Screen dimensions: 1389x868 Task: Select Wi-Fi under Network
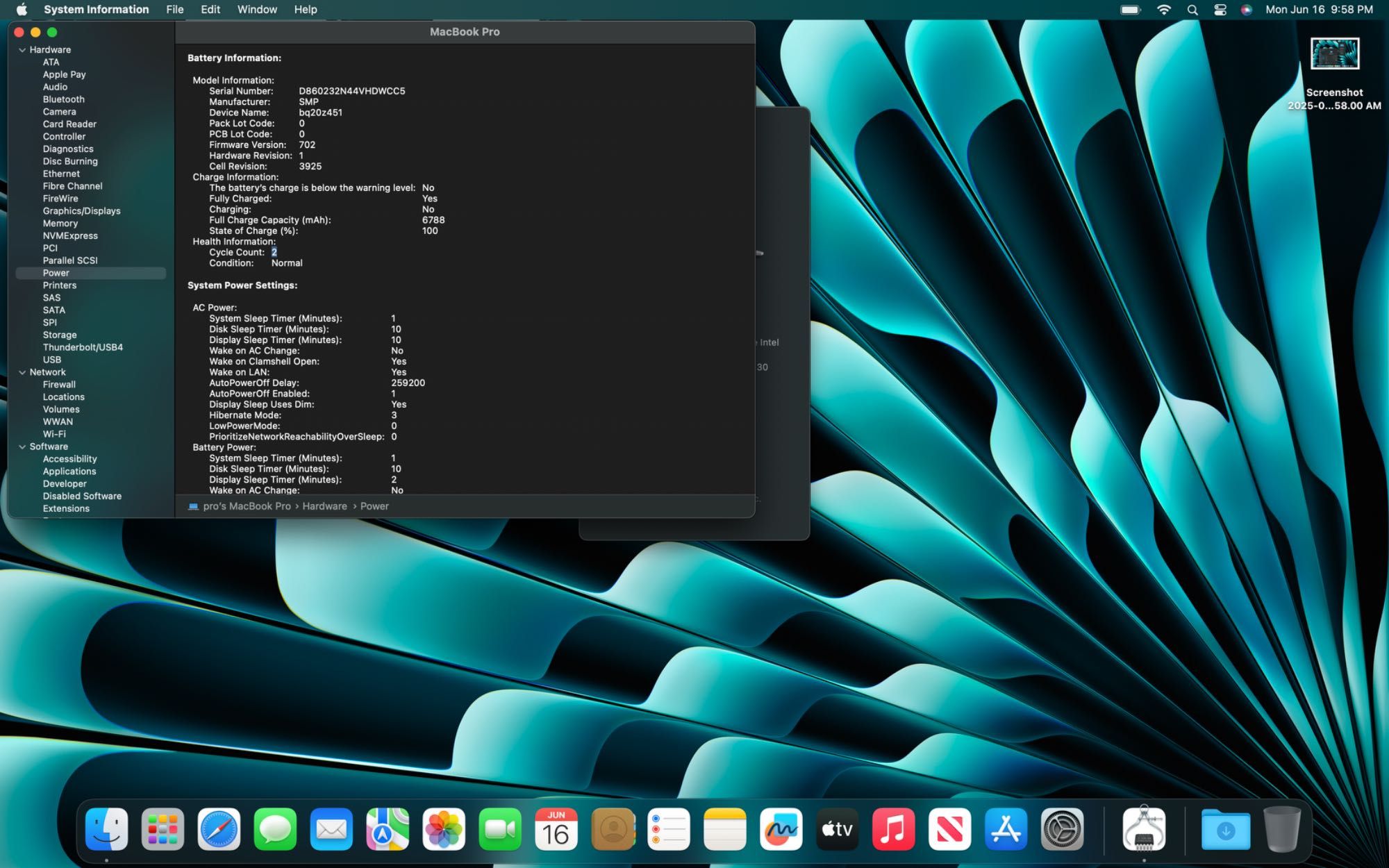(x=54, y=434)
